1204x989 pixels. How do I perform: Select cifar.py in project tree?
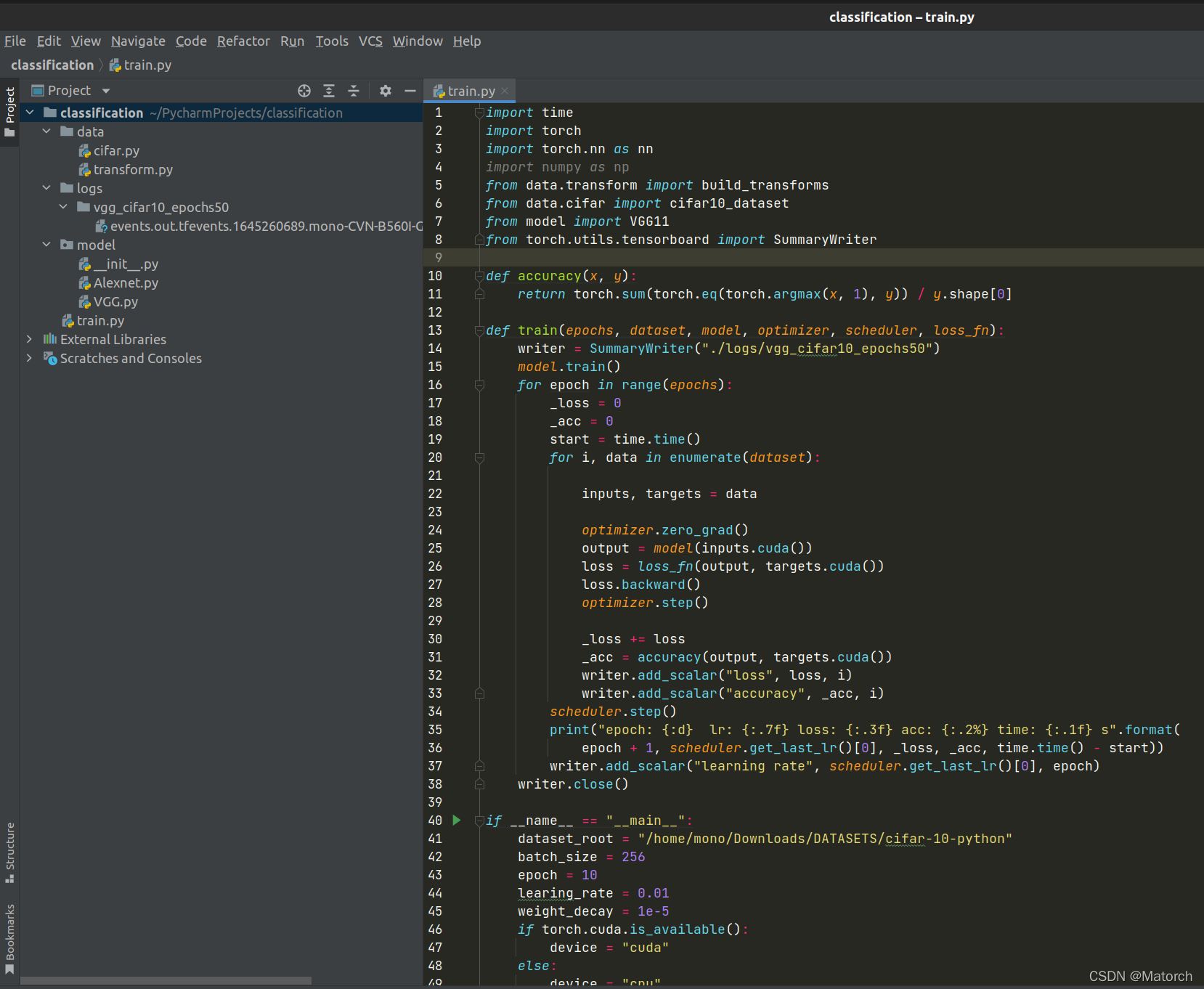tap(116, 150)
